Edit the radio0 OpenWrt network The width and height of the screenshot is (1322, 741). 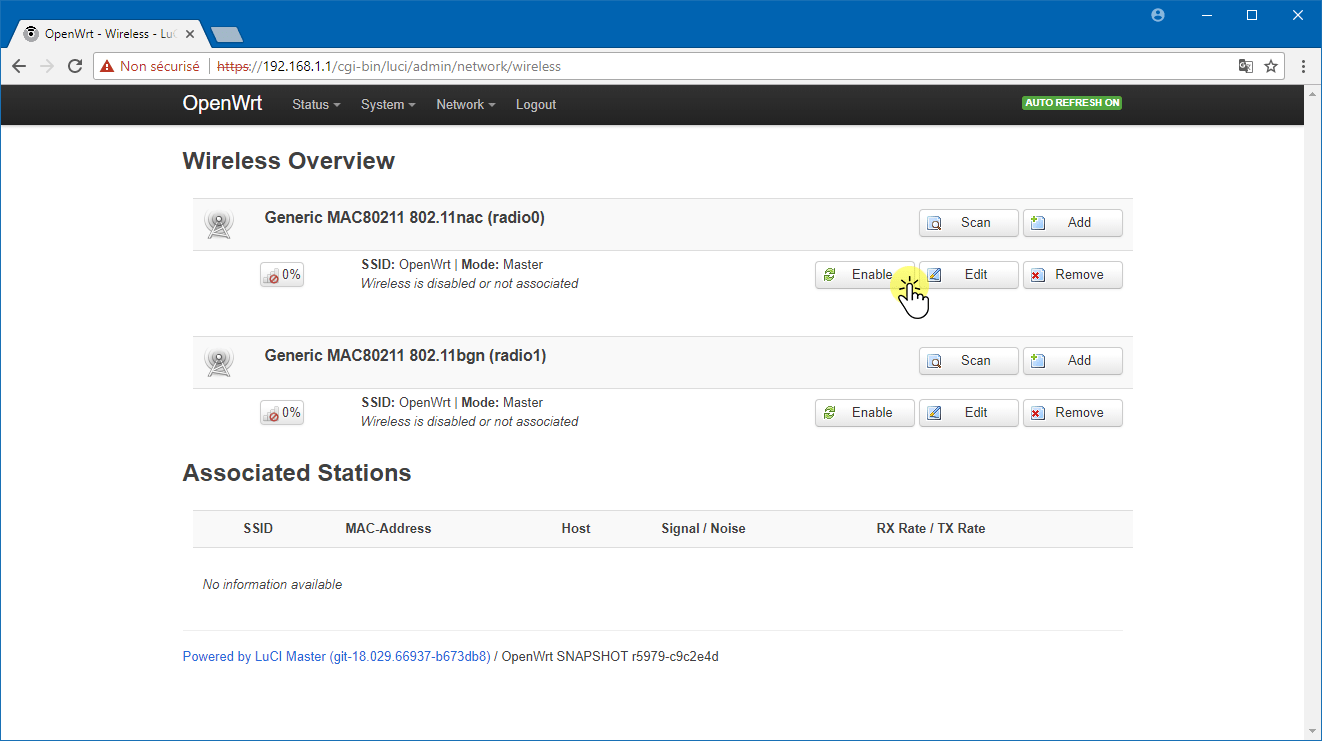[x=969, y=275]
